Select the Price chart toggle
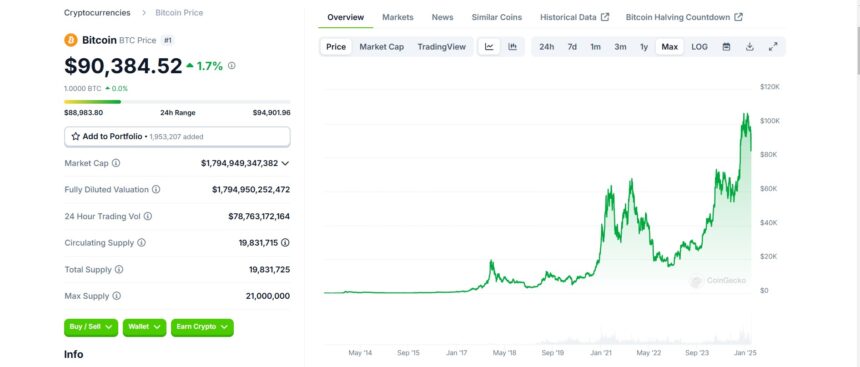Image resolution: width=860 pixels, height=367 pixels. 336,47
